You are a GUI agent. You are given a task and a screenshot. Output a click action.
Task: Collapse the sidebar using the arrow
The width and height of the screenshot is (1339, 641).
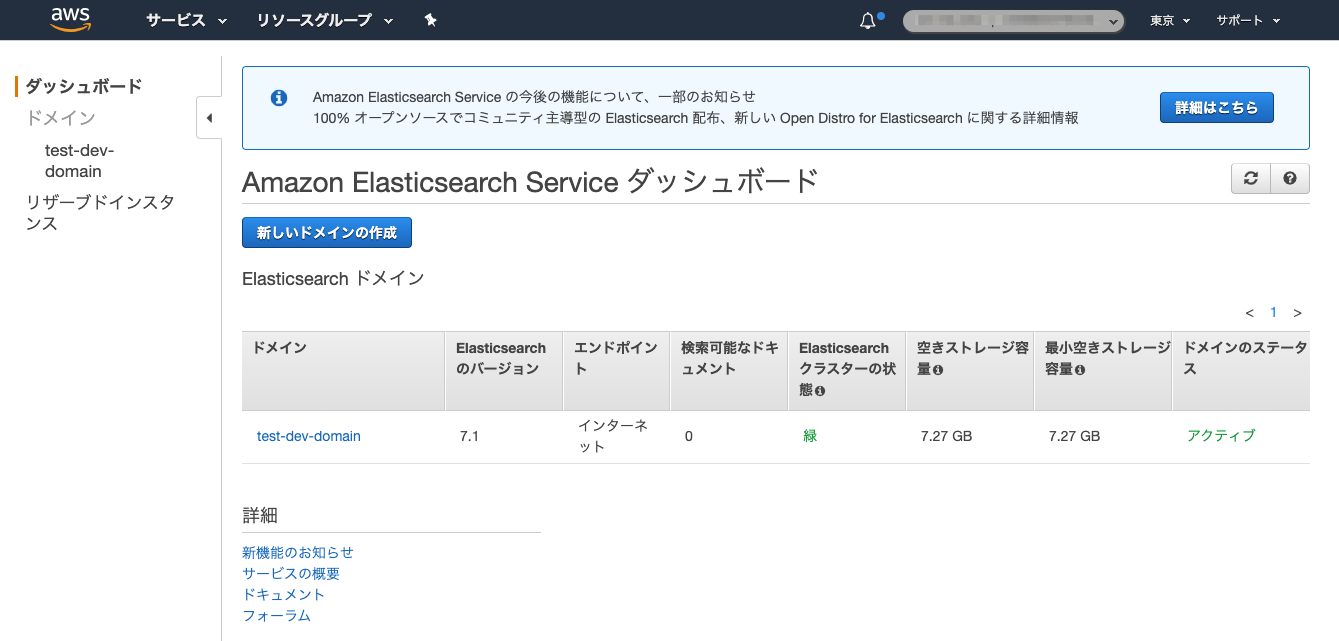pyautogui.click(x=209, y=117)
